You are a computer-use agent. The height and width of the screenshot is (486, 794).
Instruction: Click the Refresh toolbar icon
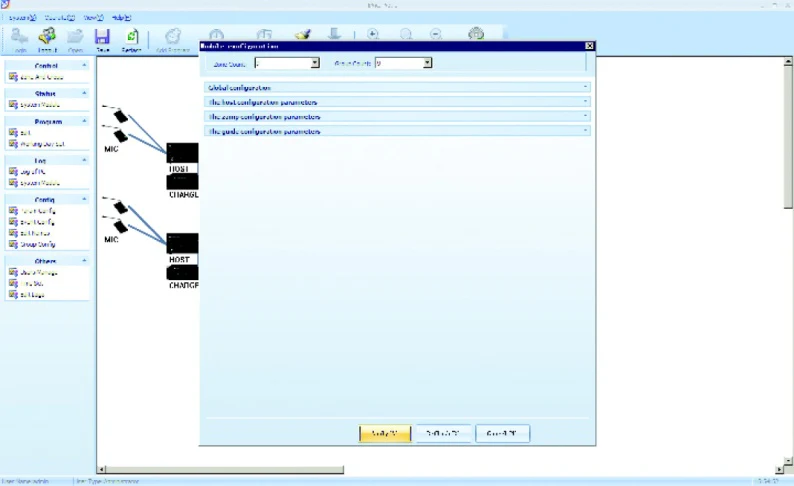(131, 38)
